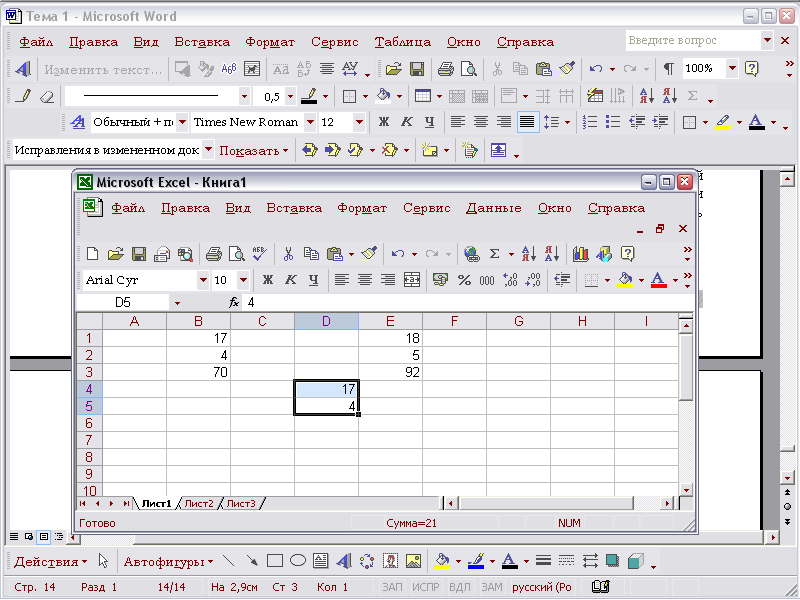Toggle Excel bold Ж button
The image size is (800, 600).
pos(267,280)
